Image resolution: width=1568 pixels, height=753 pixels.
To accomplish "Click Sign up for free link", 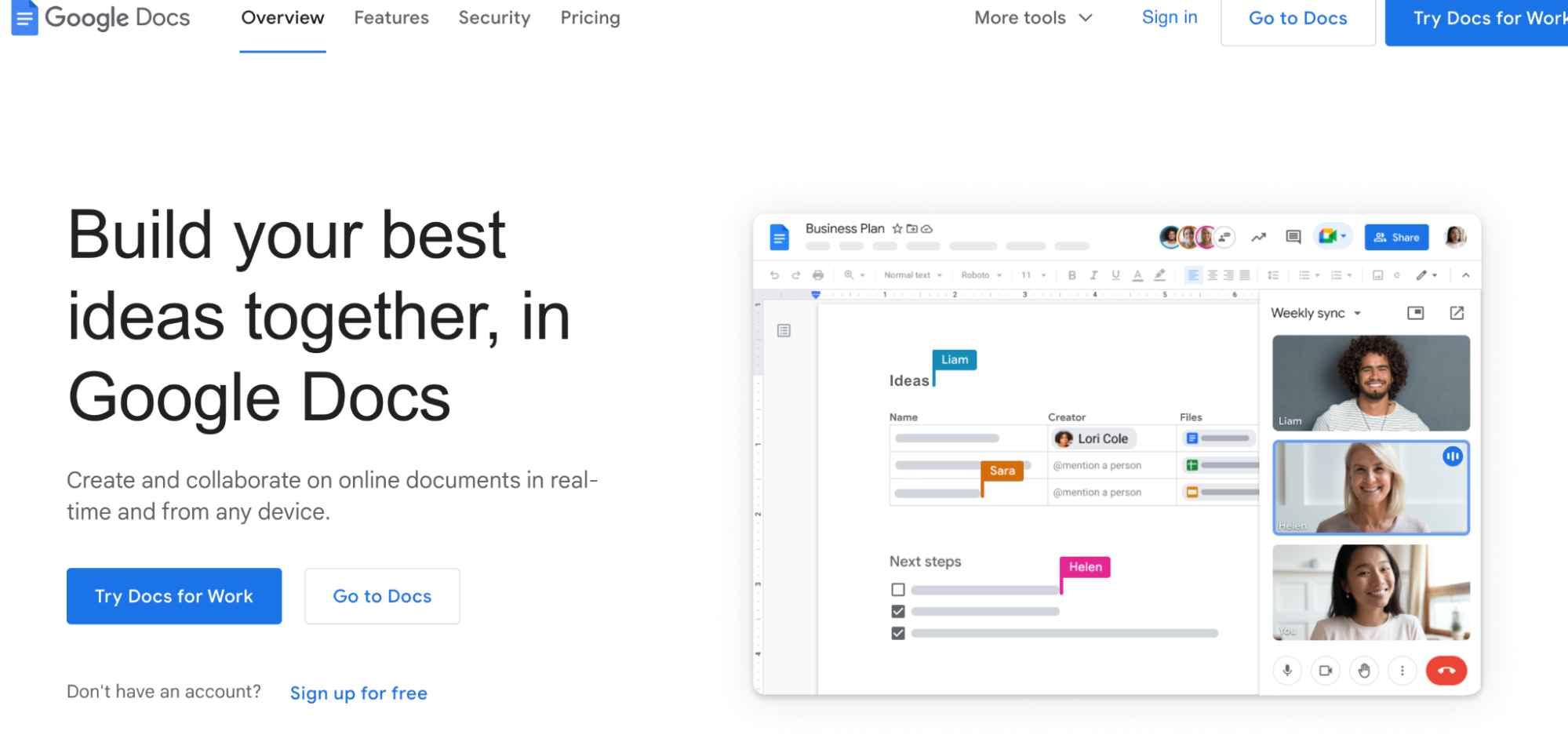I will [358, 693].
